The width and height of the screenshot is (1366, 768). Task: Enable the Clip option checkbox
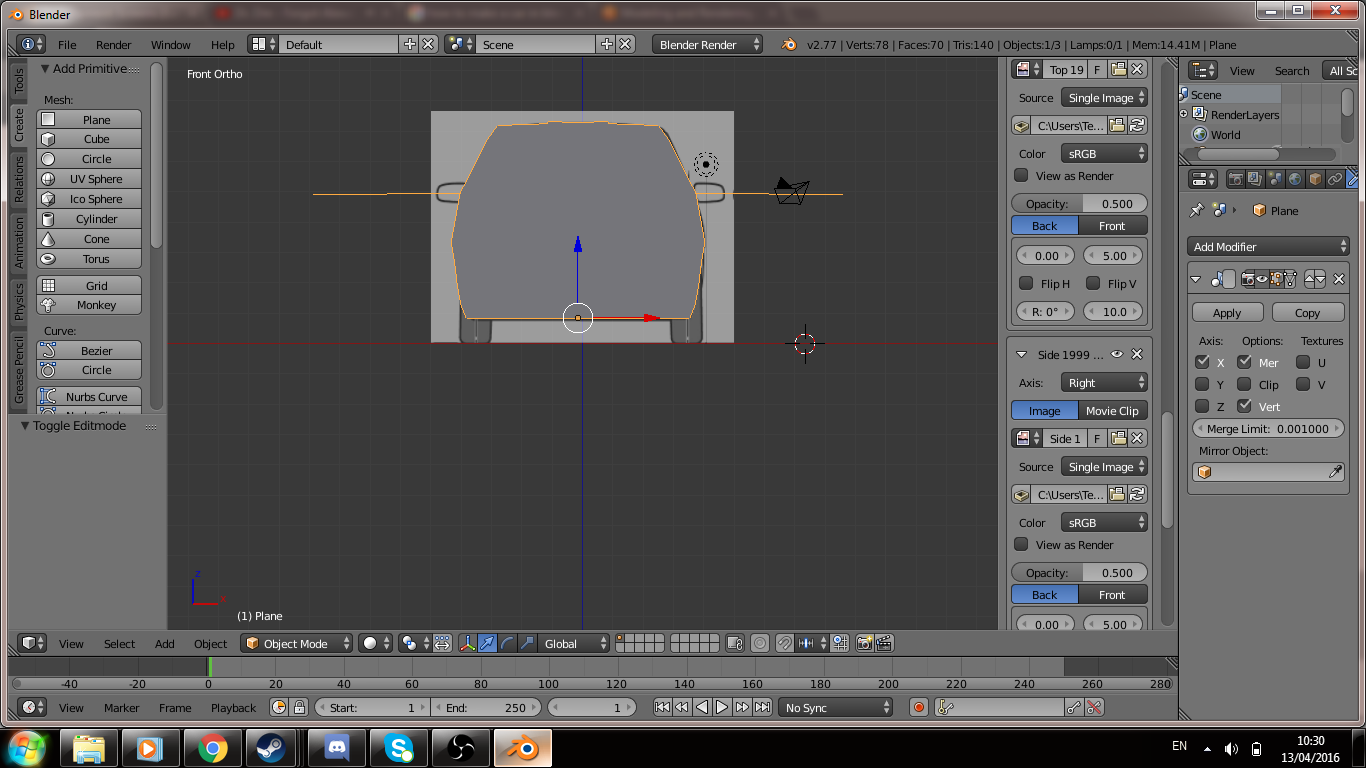(x=1245, y=385)
